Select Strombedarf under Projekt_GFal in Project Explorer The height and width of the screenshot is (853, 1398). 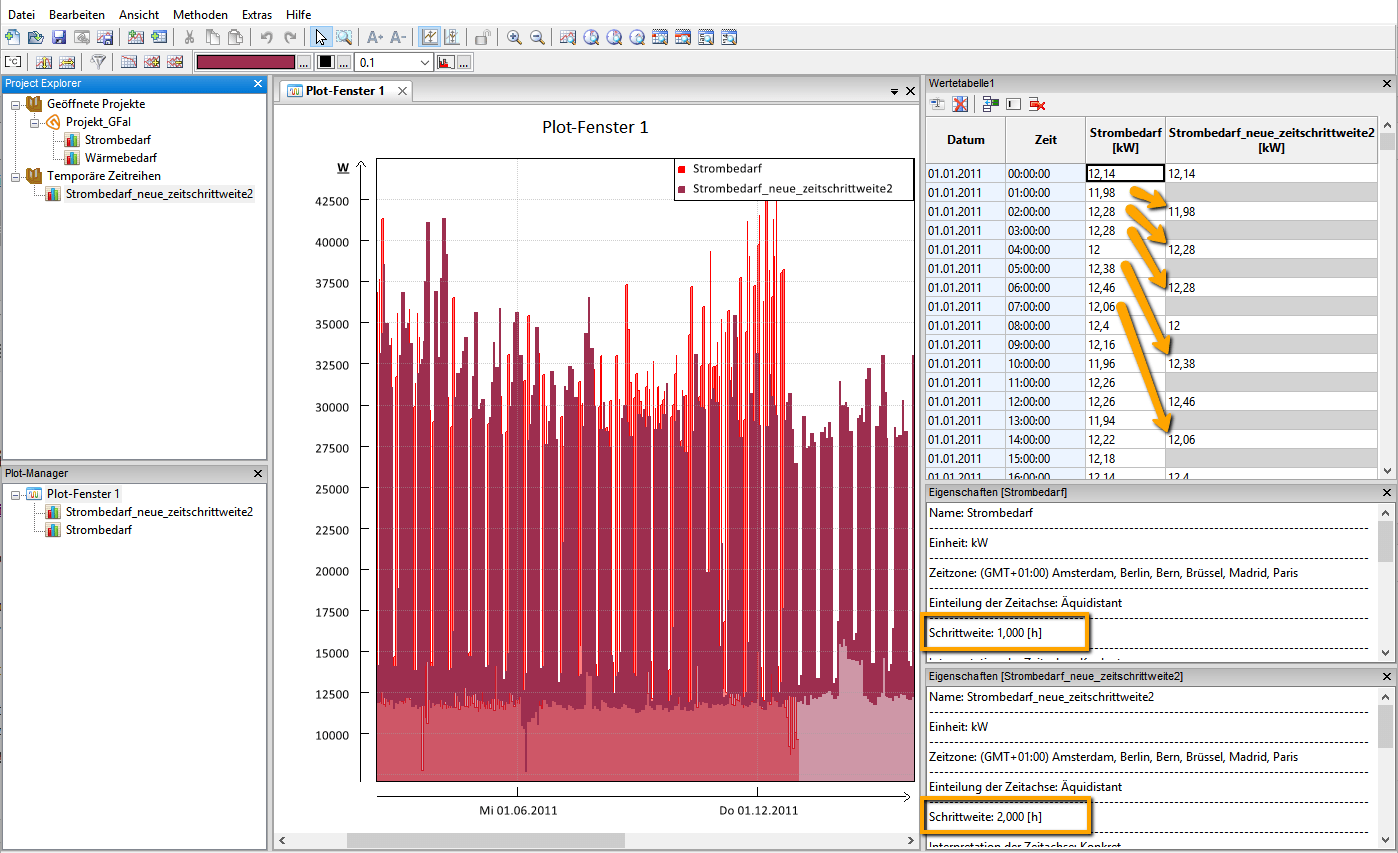117,140
